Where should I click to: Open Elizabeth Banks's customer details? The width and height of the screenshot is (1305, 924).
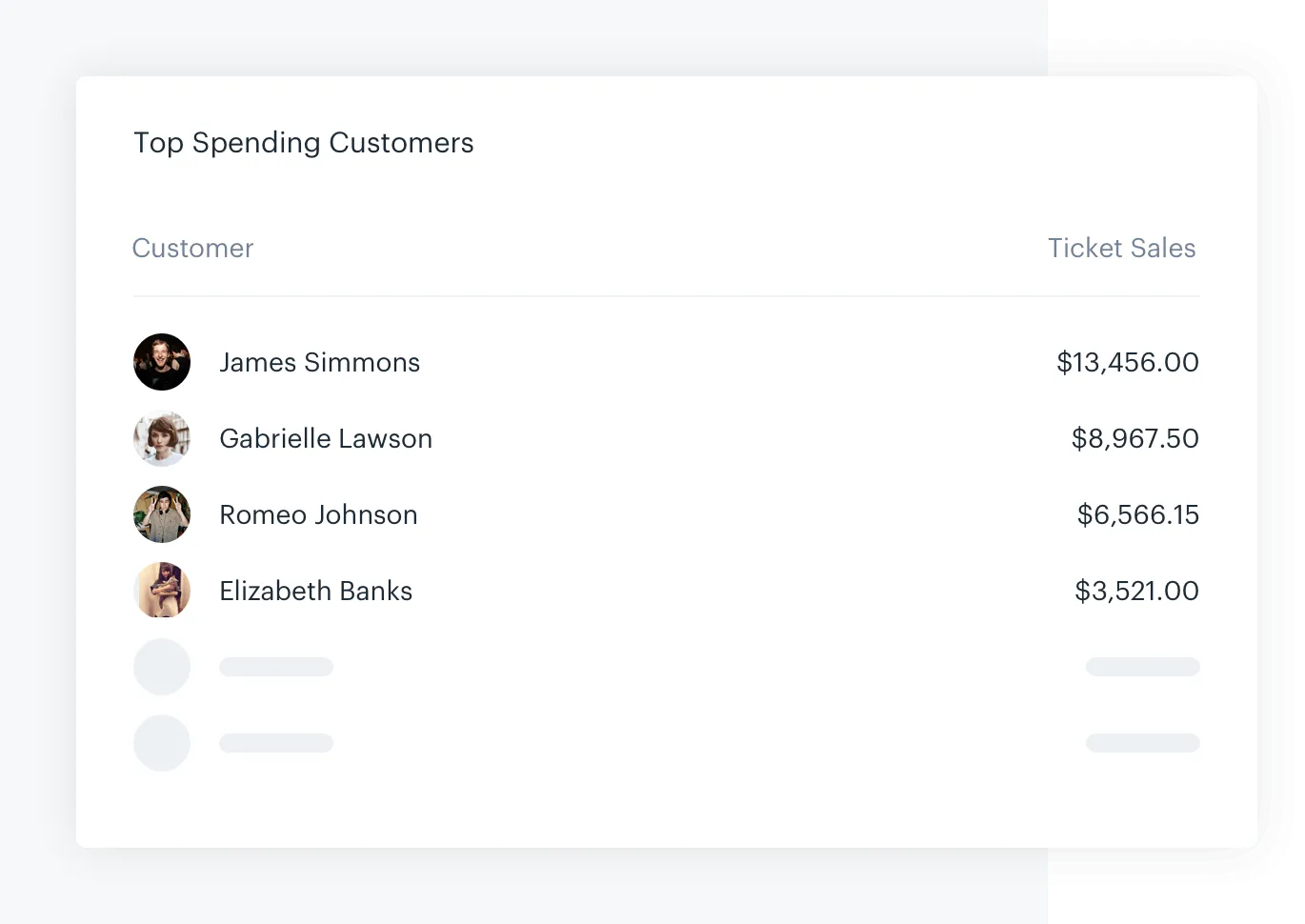point(315,591)
